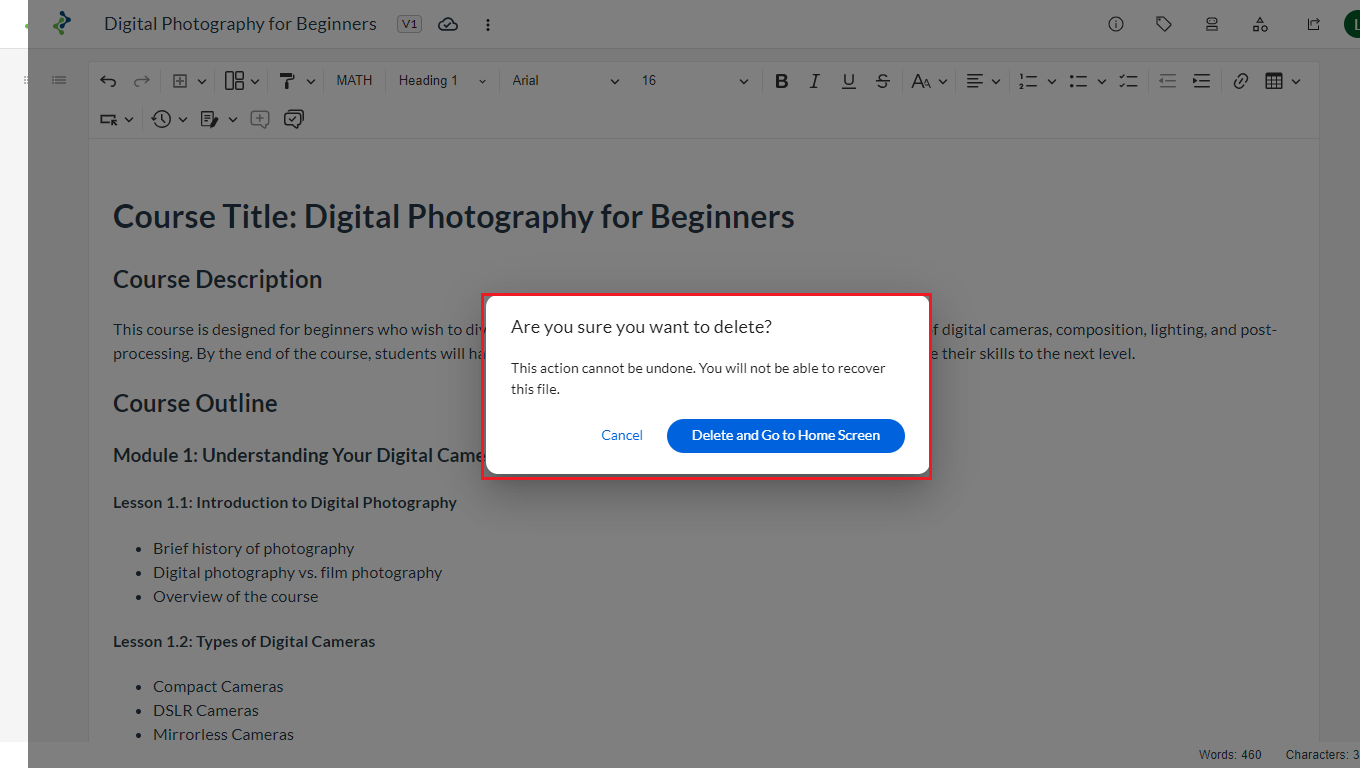Image resolution: width=1360 pixels, height=768 pixels.
Task: Cancel the delete confirmation dialog
Action: pyautogui.click(x=622, y=436)
